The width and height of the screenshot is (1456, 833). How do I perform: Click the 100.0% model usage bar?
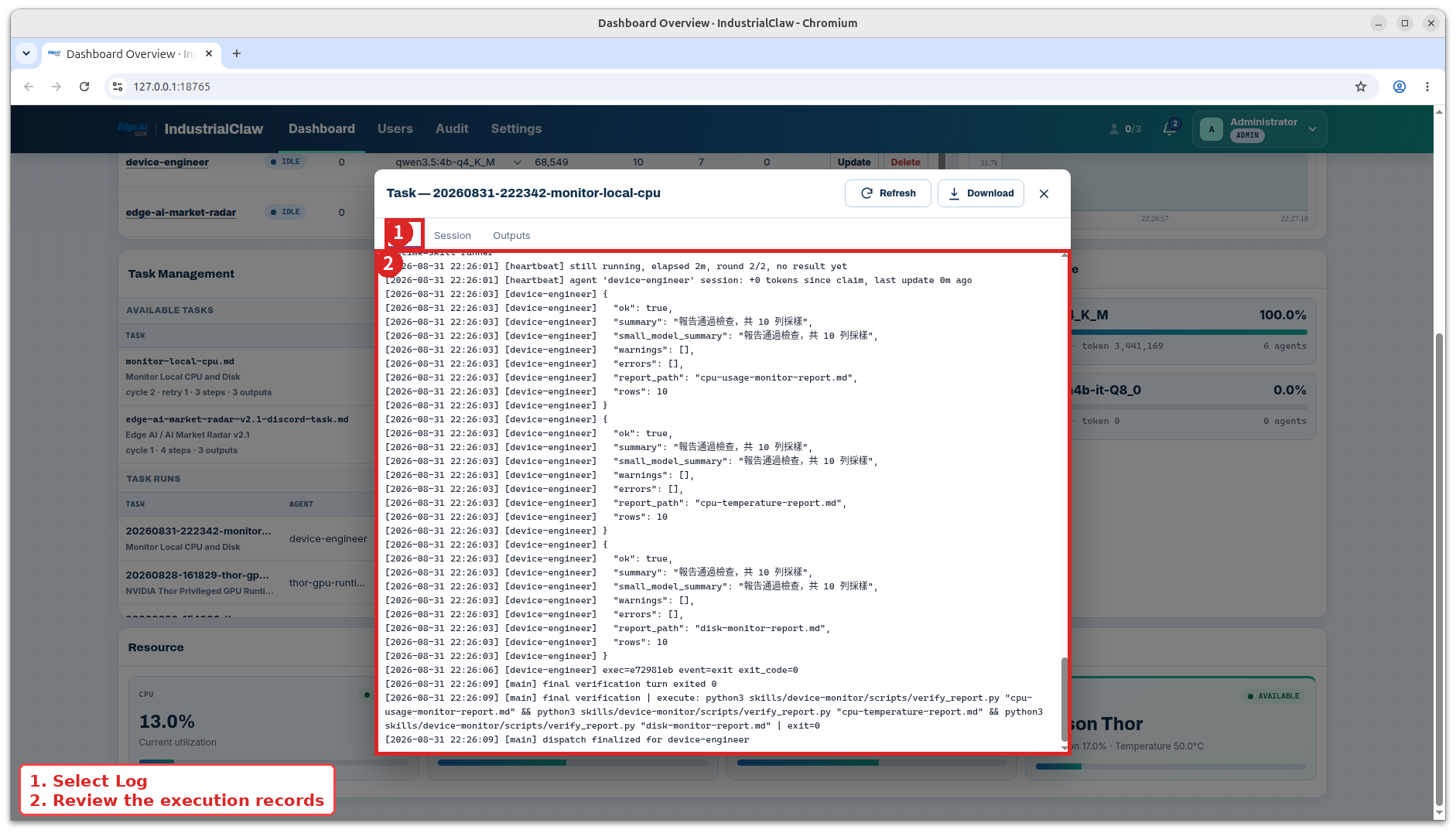pyautogui.click(x=1189, y=332)
